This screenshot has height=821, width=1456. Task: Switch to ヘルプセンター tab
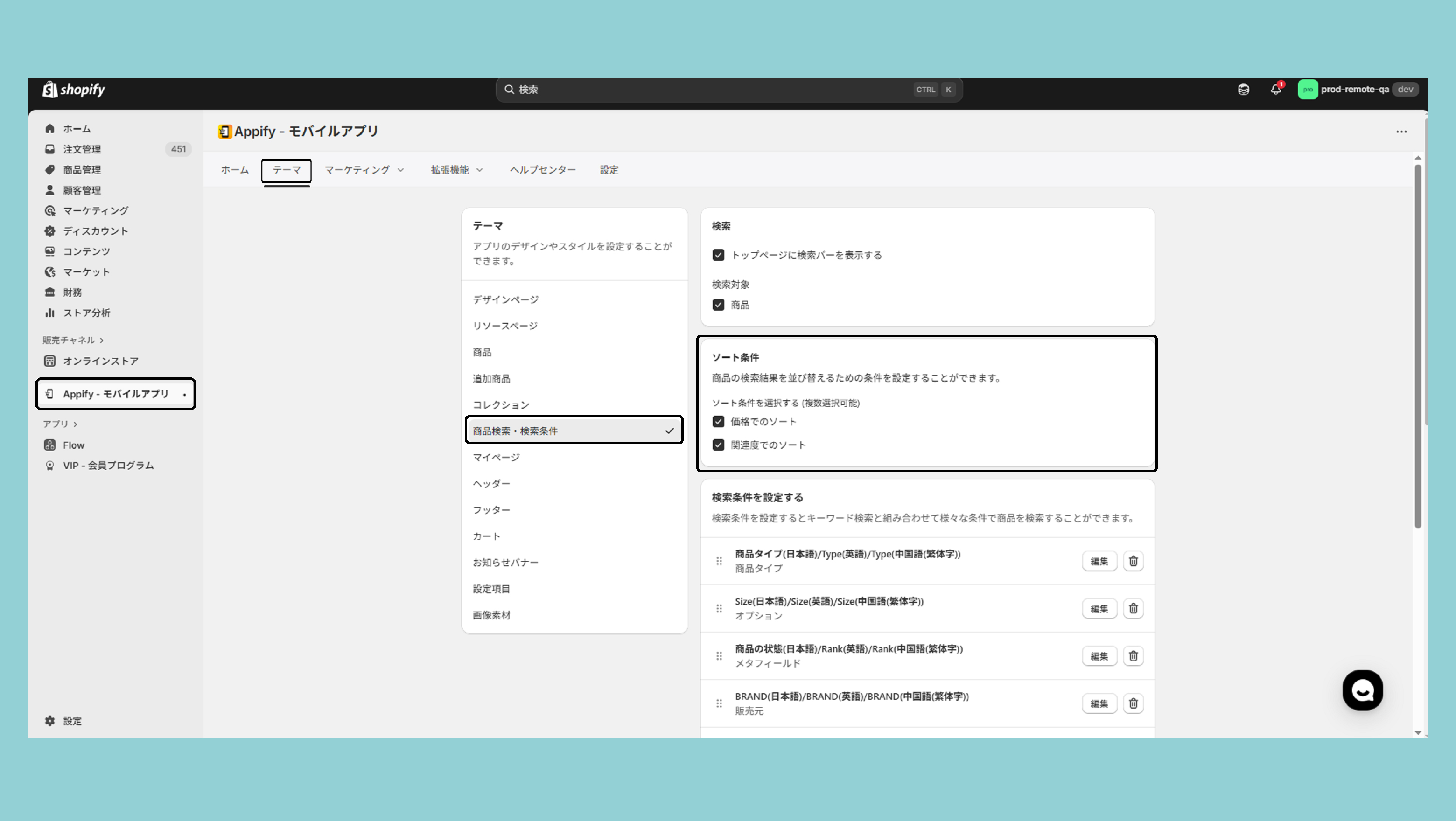click(543, 169)
